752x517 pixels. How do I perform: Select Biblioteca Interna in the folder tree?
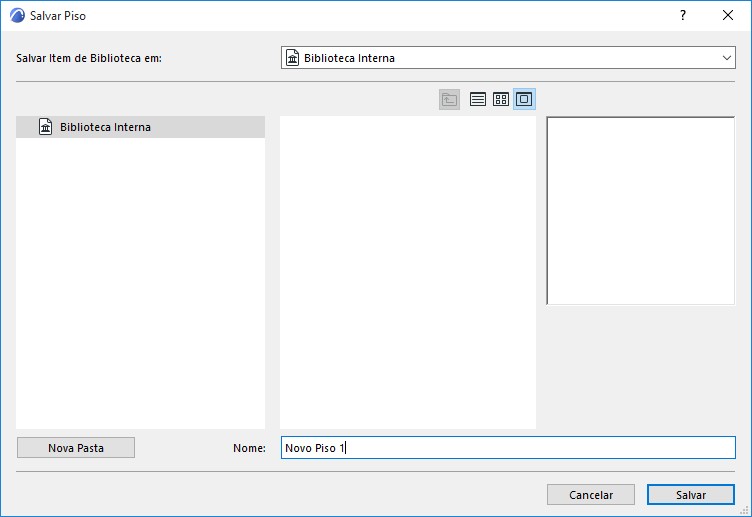[141, 127]
